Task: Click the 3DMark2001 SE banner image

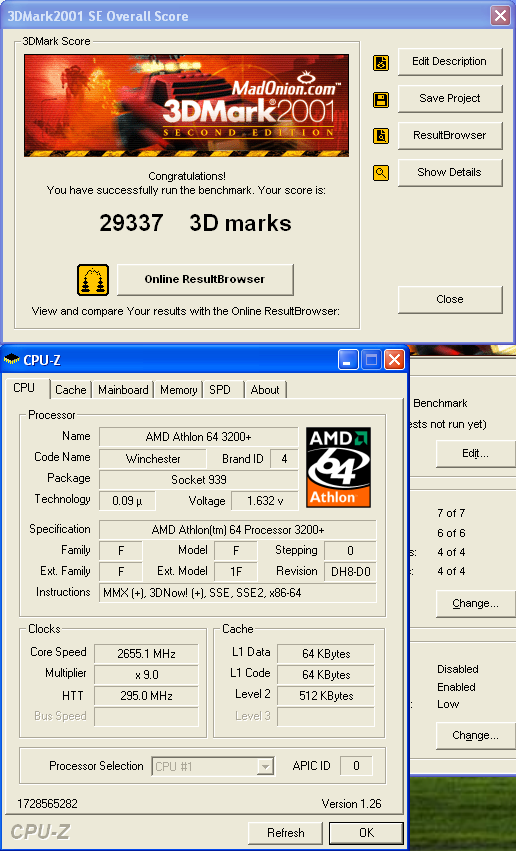Action: (x=187, y=105)
